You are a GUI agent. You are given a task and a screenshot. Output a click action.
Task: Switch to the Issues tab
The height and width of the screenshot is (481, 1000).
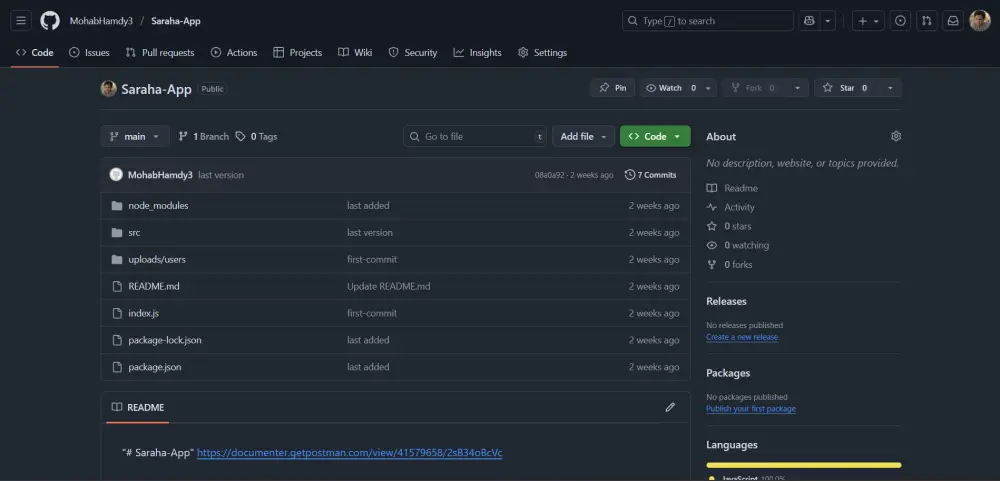tap(89, 52)
